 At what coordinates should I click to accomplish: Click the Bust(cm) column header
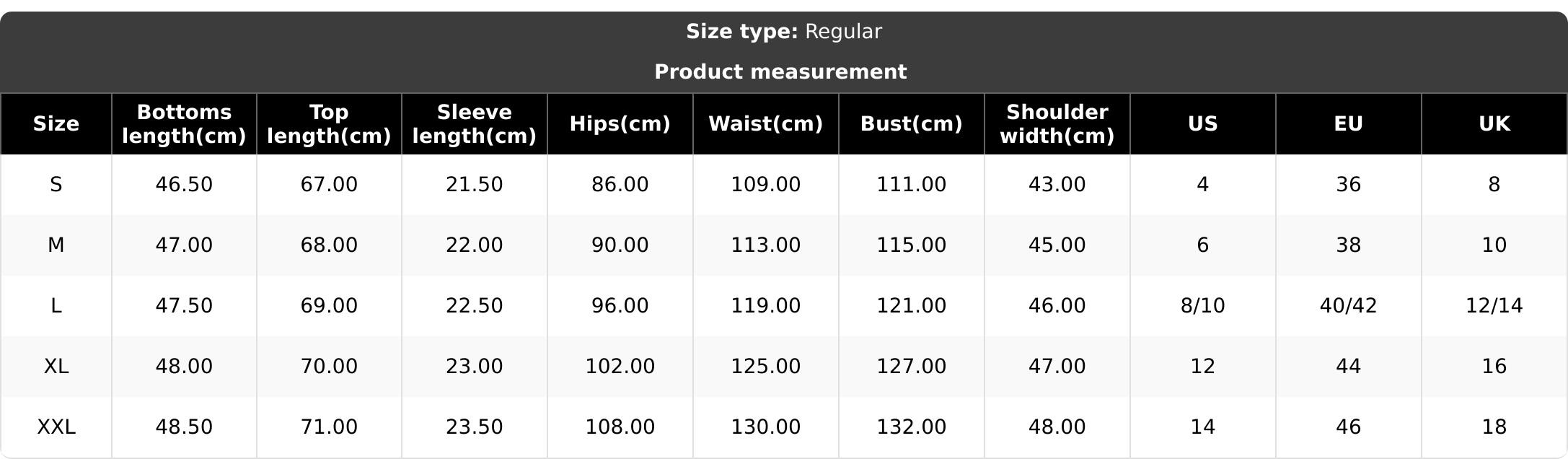tap(911, 124)
